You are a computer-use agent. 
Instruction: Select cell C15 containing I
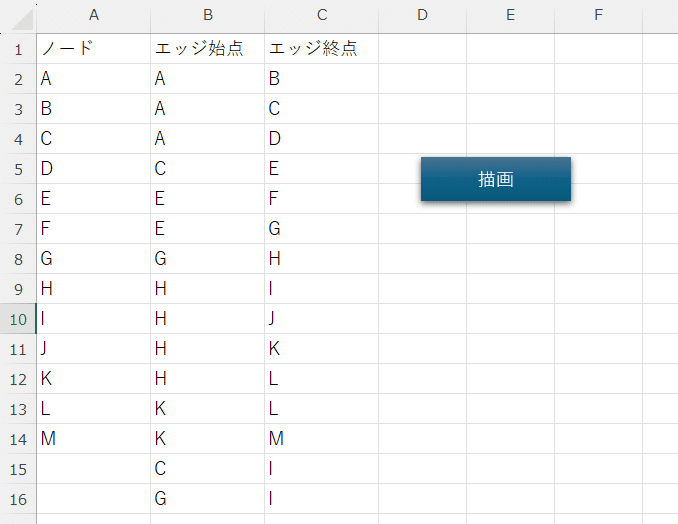point(322,469)
